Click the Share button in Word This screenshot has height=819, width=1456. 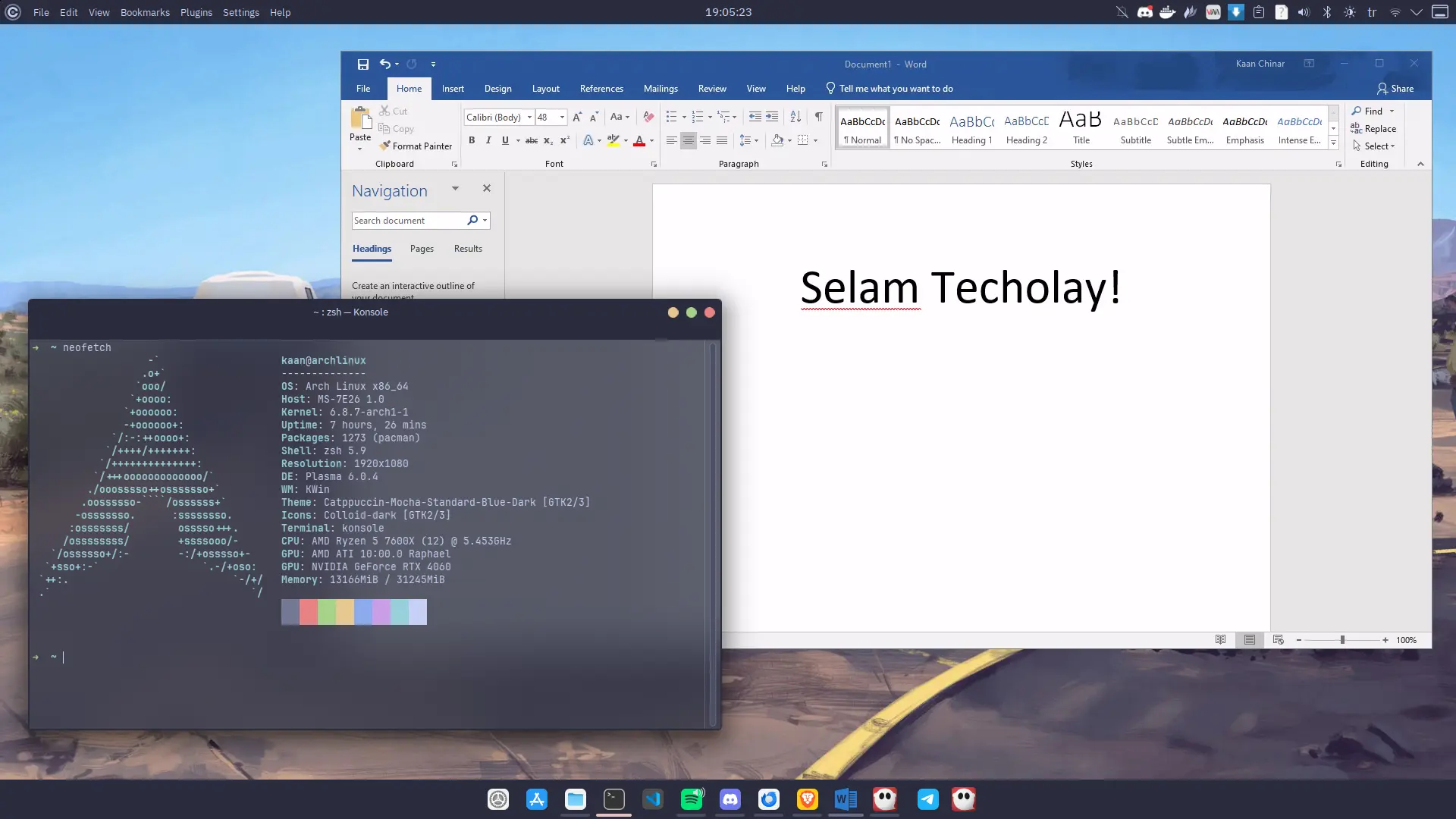pos(1395,89)
